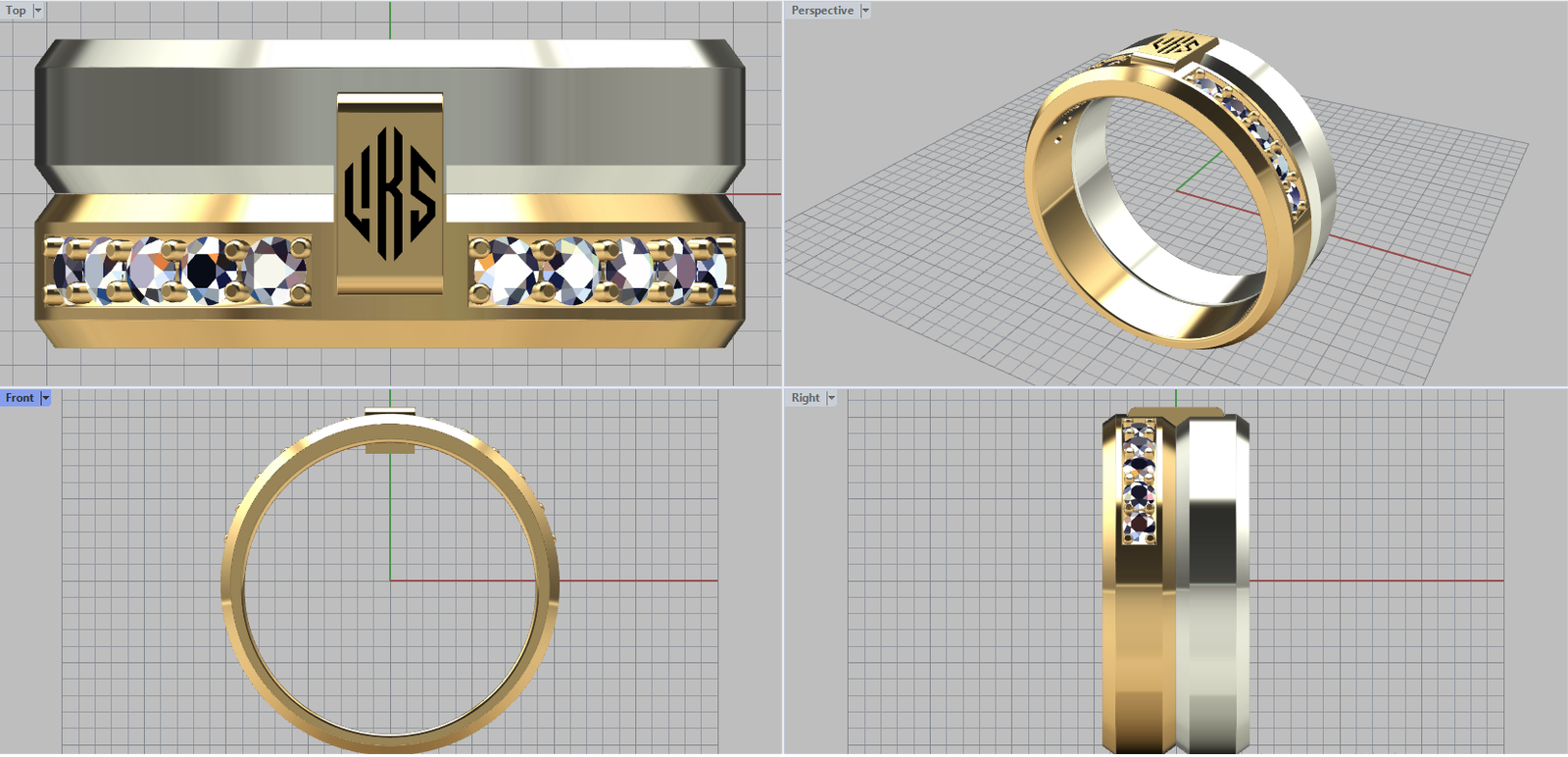Expand the Front viewport dropdown arrow

45,398
